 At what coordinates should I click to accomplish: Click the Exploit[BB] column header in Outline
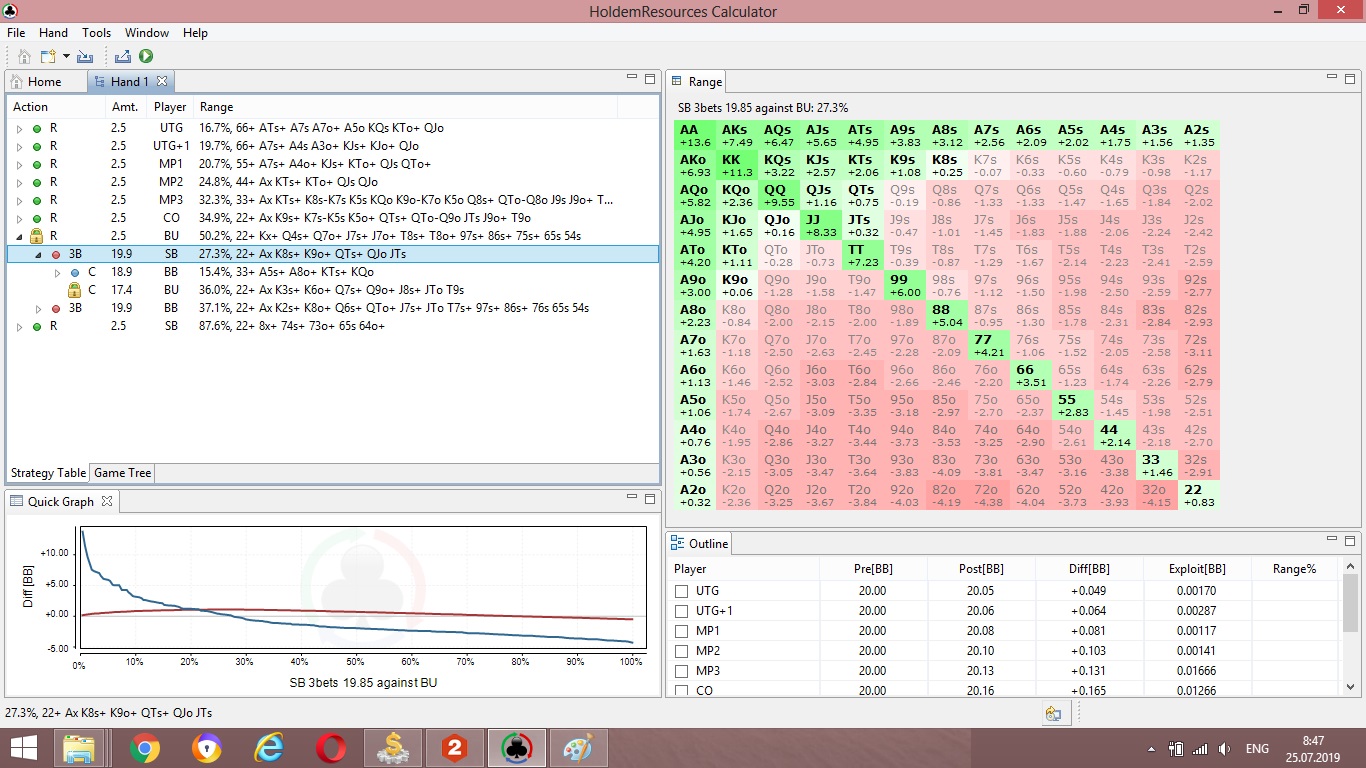pos(1197,569)
